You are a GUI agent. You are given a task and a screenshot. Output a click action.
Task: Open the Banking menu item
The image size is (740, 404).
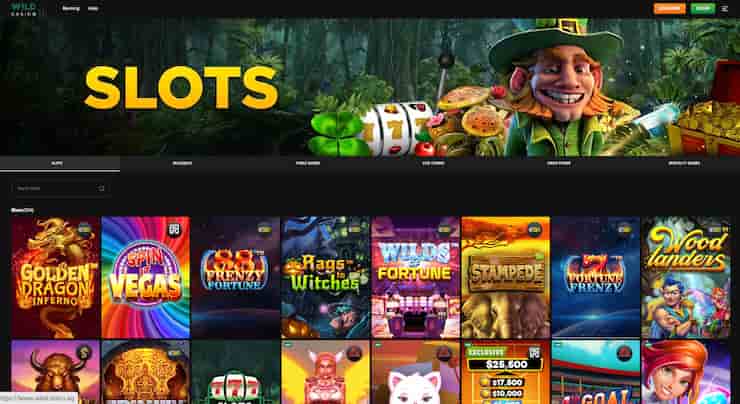pos(71,8)
